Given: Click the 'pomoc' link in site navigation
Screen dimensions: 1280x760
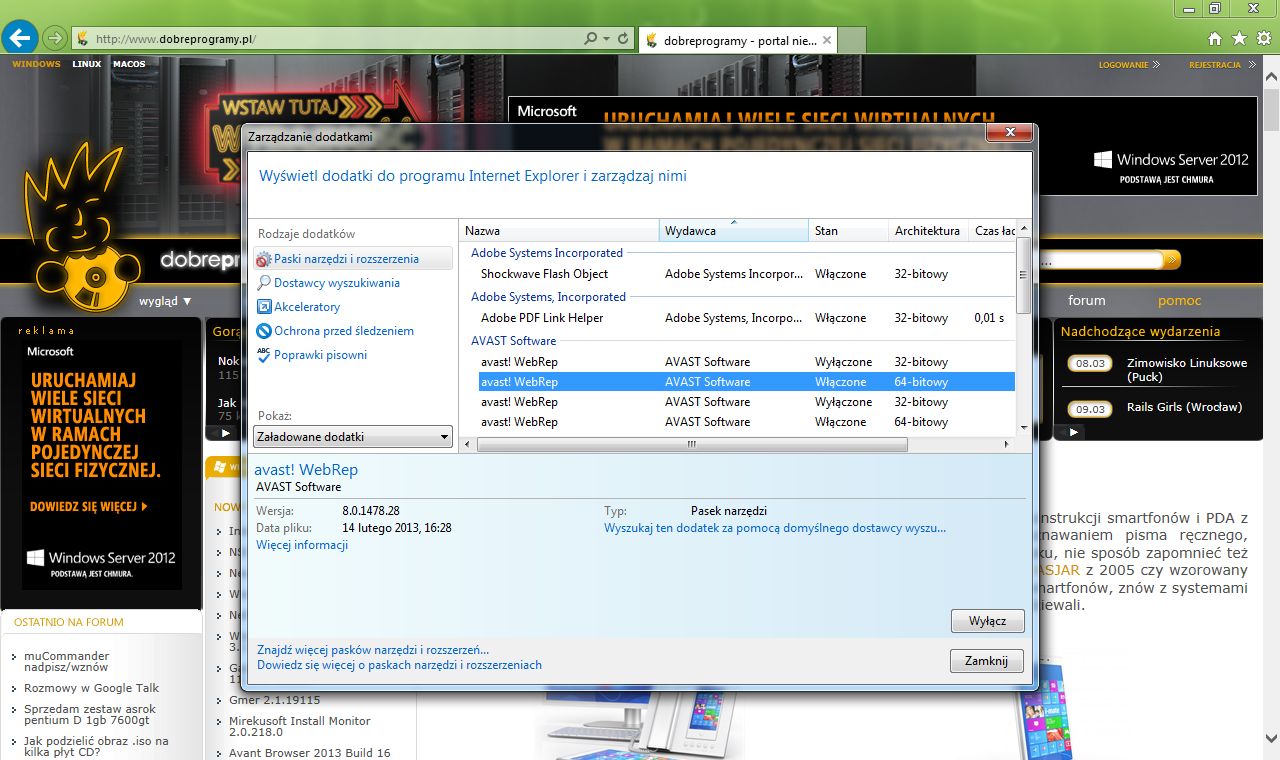Looking at the screenshot, I should 1180,300.
